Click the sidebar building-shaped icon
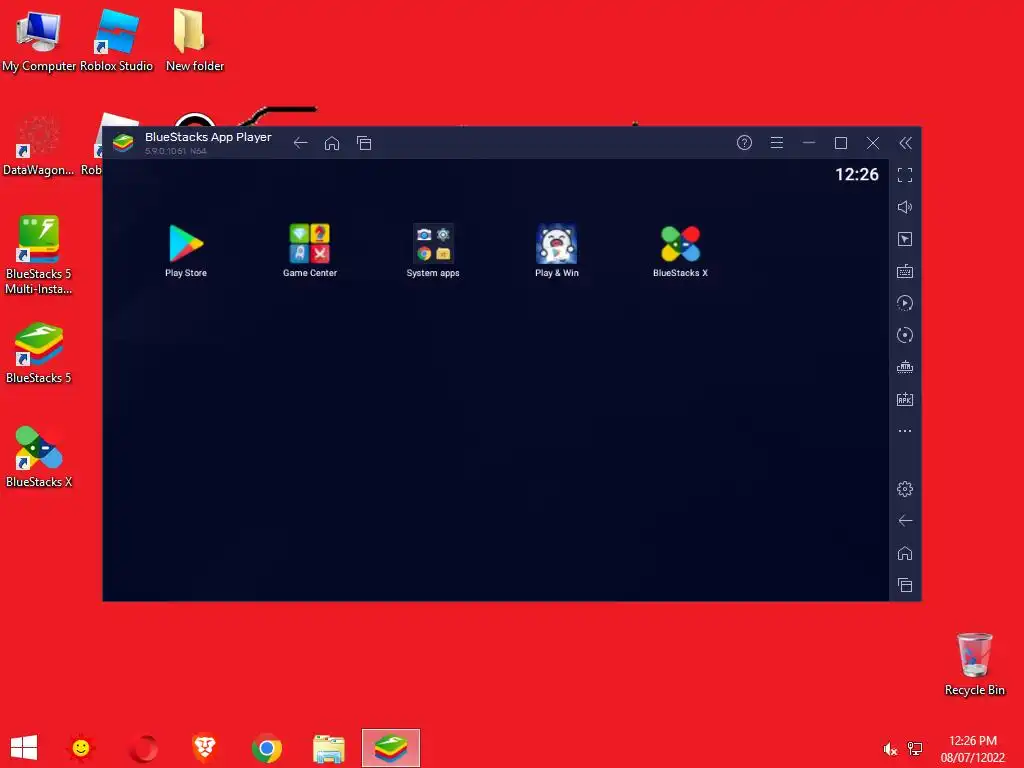1024x768 pixels. (x=904, y=367)
